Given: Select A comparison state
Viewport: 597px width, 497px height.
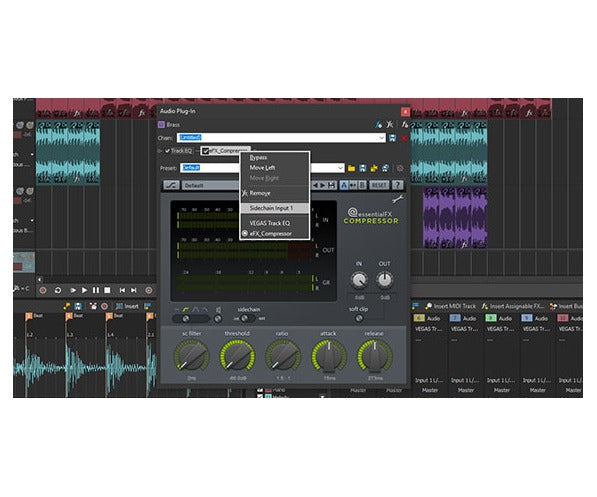Looking at the screenshot, I should click(x=344, y=185).
